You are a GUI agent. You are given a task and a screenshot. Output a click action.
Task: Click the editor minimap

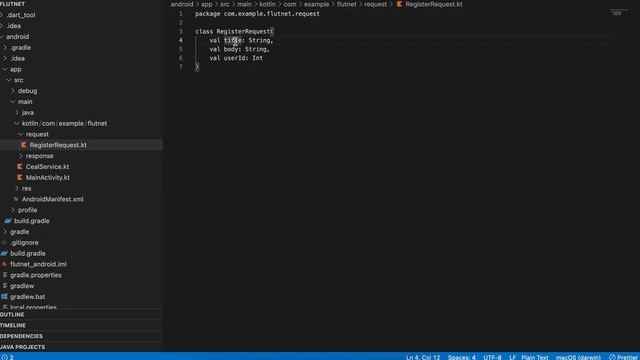(x=619, y=12)
